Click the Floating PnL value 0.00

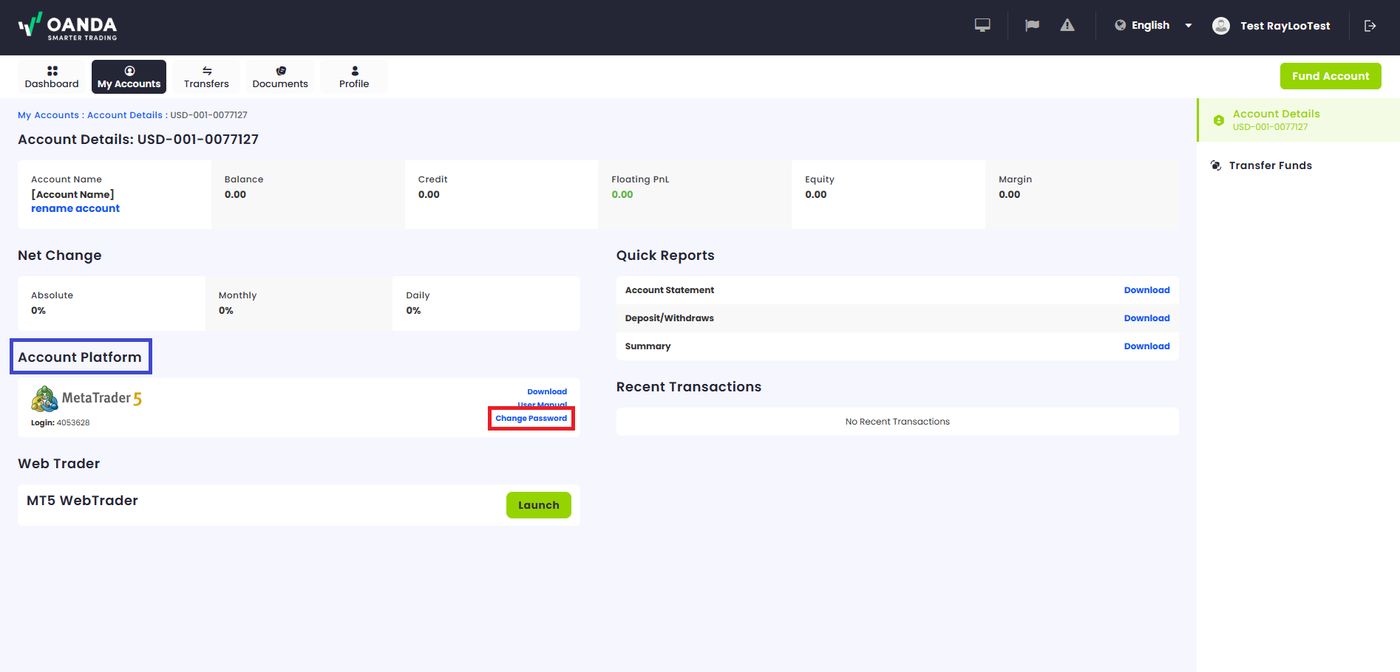pyautogui.click(x=622, y=195)
